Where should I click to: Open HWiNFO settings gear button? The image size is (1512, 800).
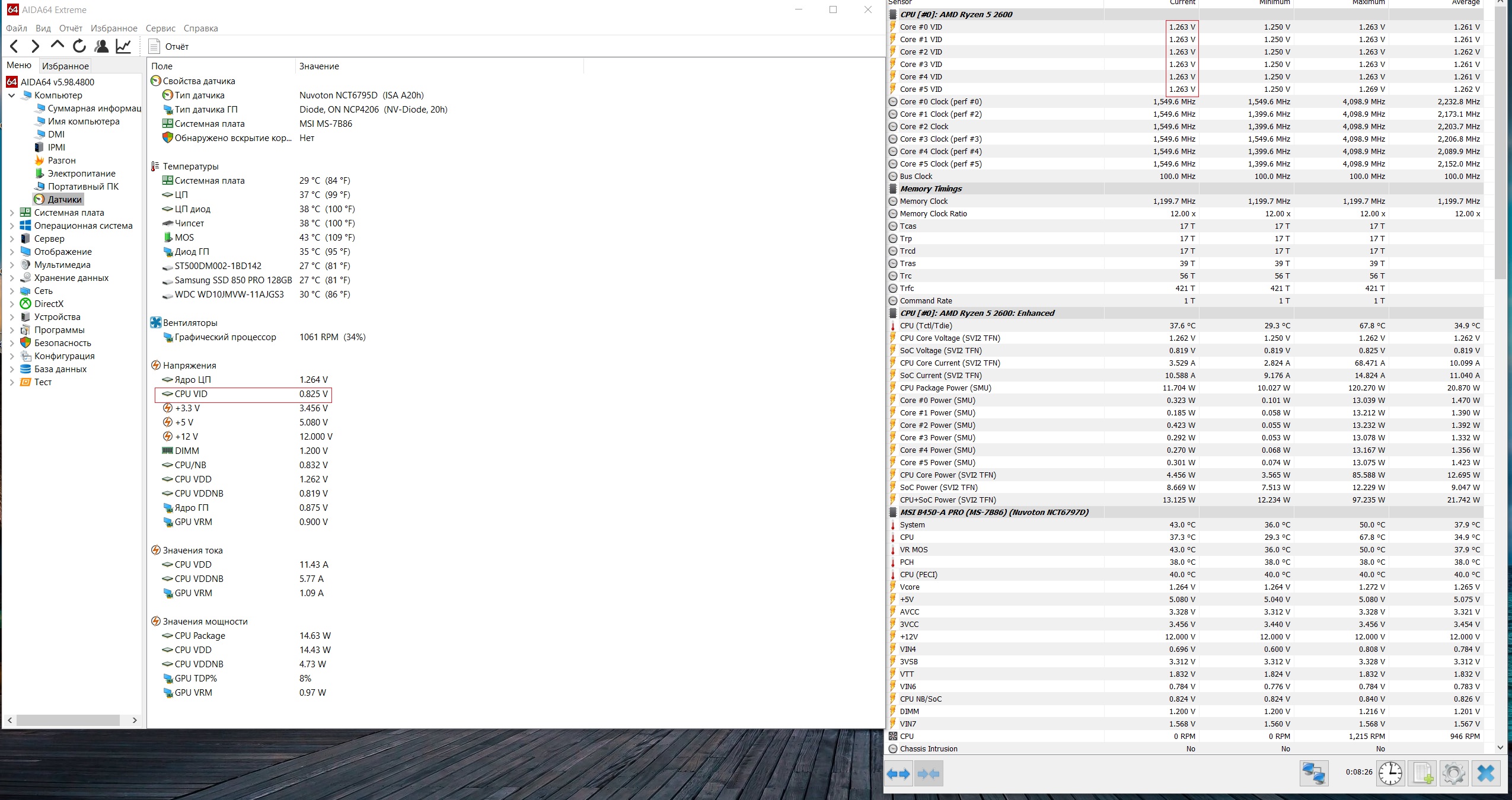(1453, 774)
